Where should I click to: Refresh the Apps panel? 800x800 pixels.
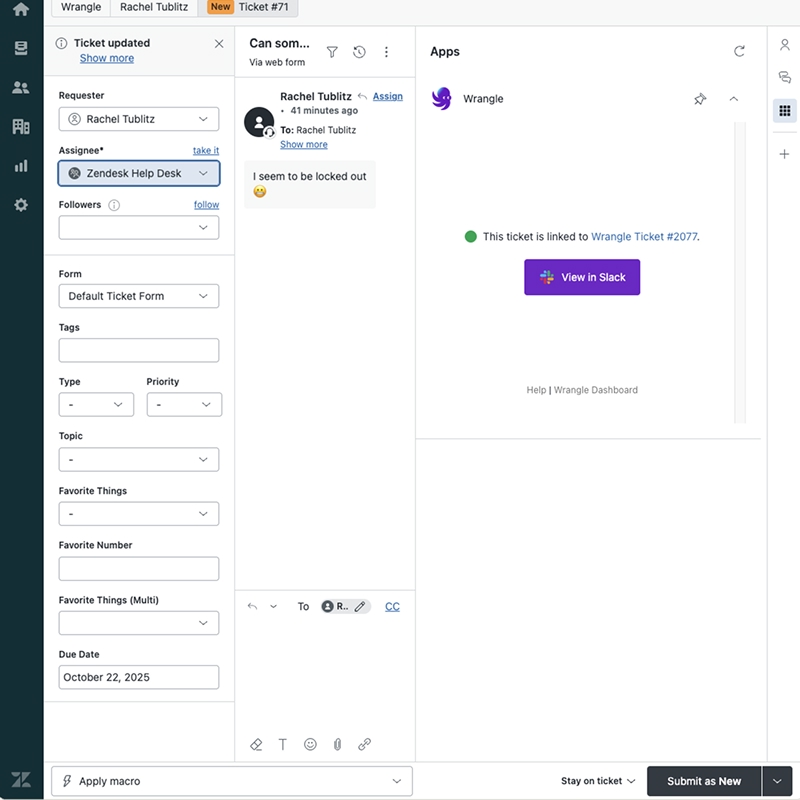739,51
